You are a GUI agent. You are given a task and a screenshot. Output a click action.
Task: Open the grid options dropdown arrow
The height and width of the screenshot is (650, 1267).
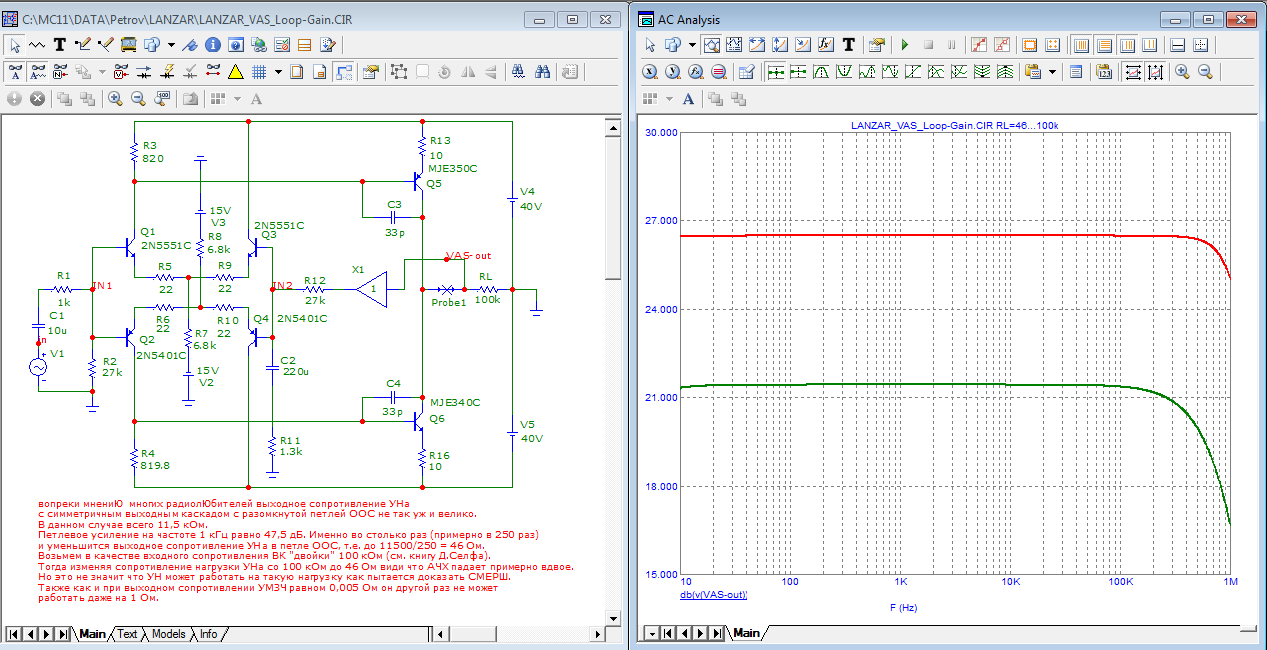[x=277, y=71]
